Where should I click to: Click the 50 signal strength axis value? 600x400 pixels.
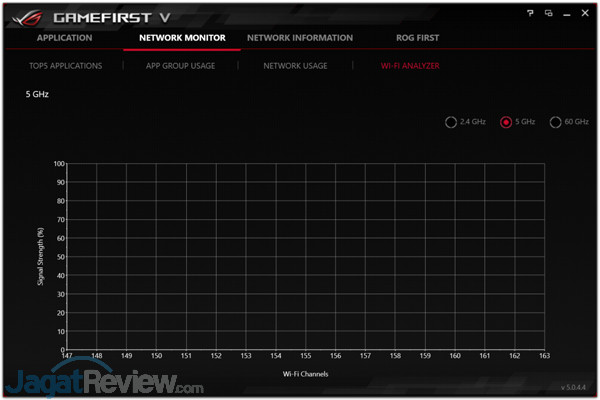click(61, 257)
